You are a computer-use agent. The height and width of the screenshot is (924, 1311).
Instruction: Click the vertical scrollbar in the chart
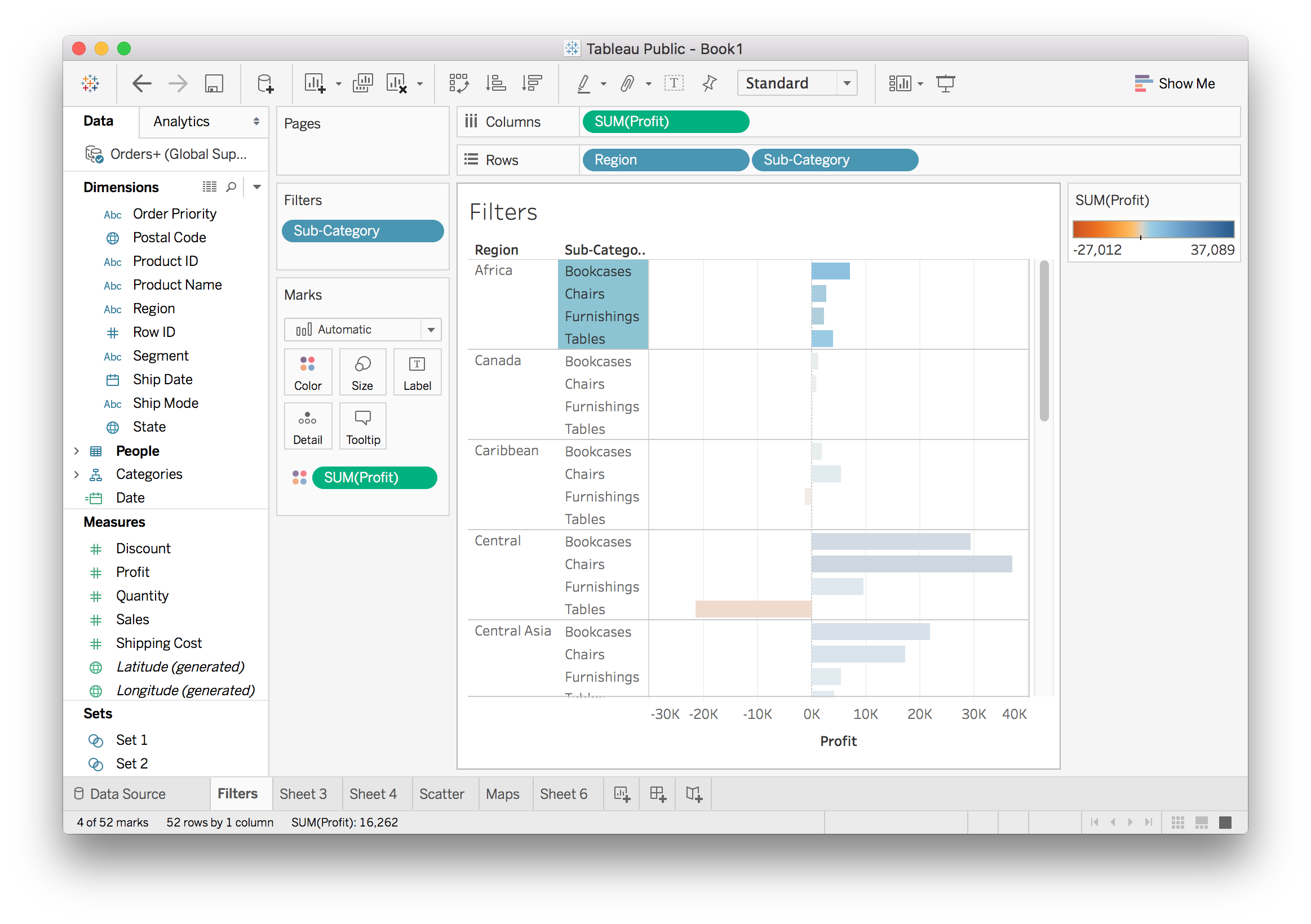(x=1044, y=341)
